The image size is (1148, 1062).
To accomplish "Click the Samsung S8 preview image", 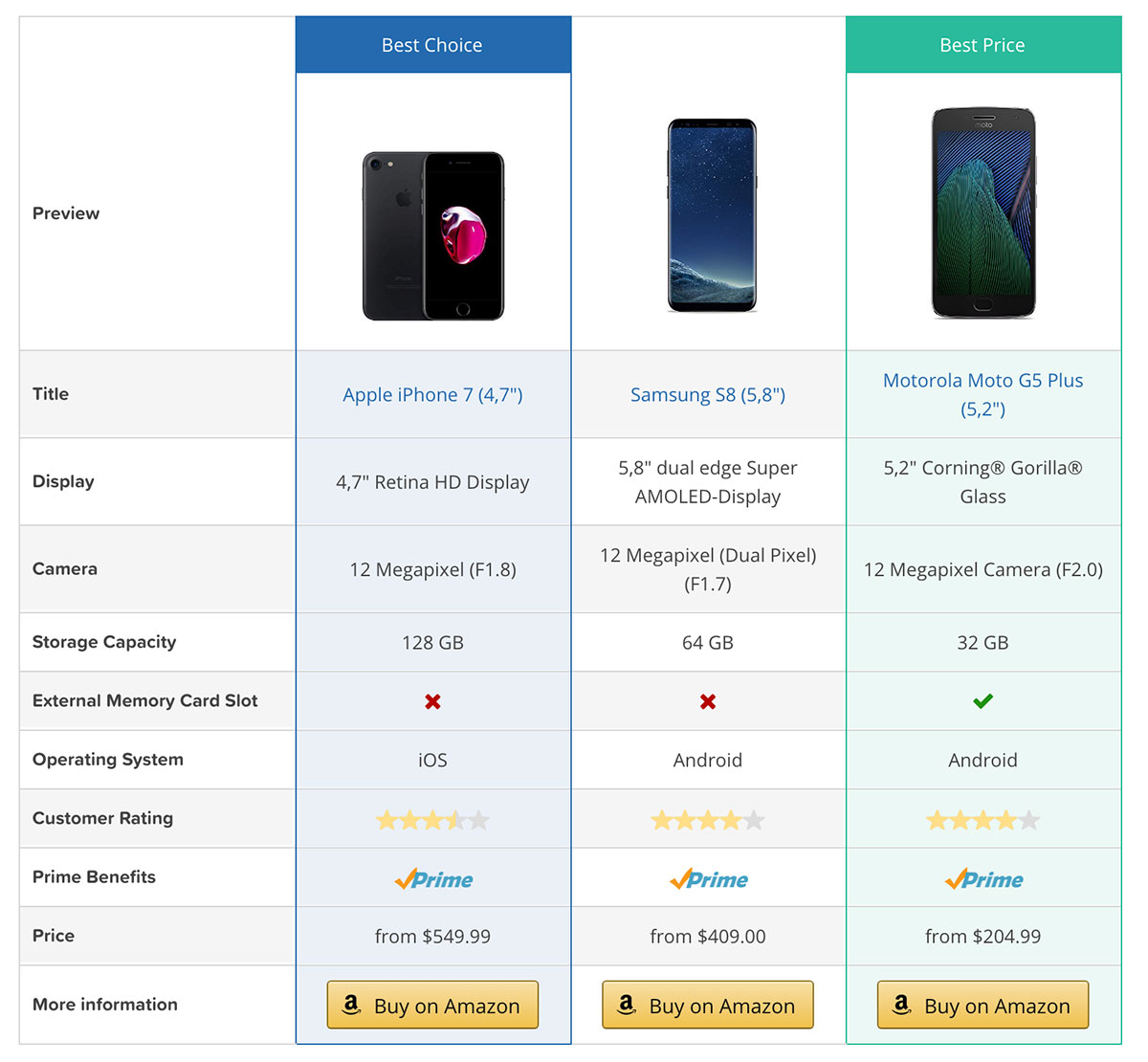I will [x=712, y=215].
